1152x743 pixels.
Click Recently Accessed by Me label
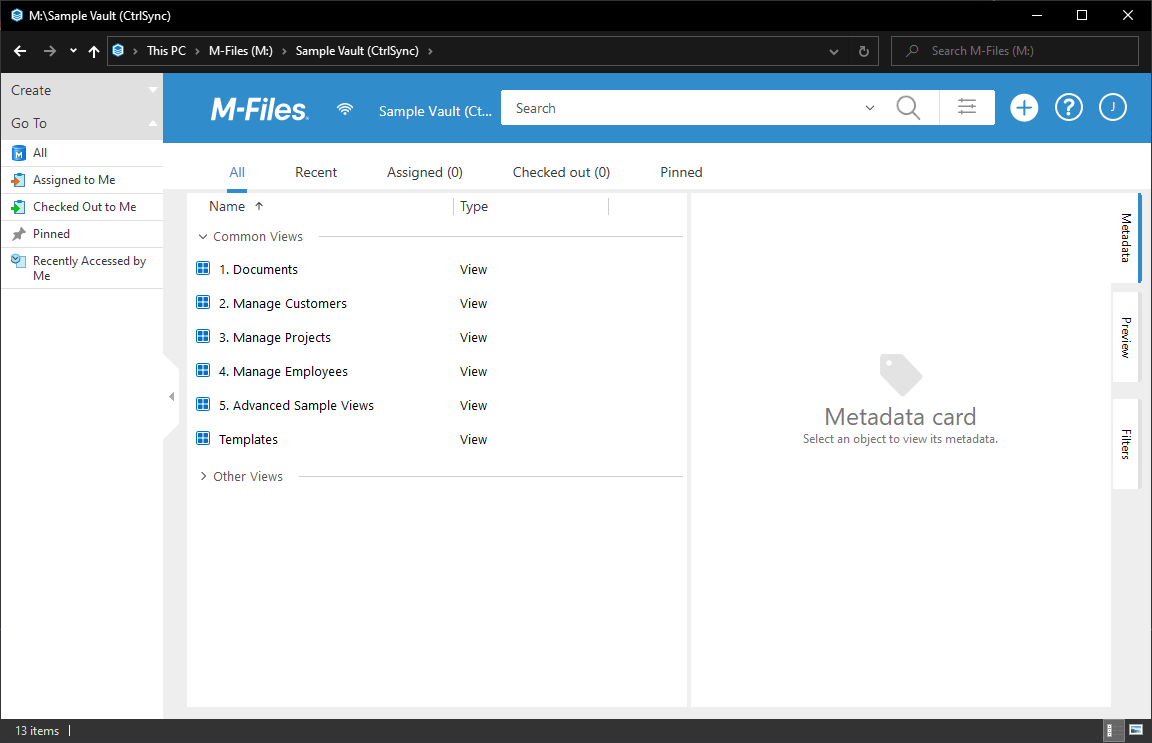point(90,268)
